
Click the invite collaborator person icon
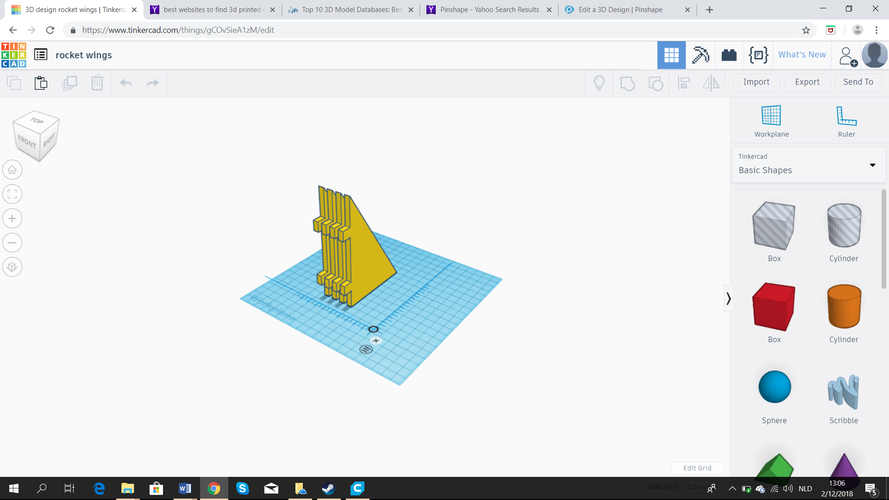848,56
